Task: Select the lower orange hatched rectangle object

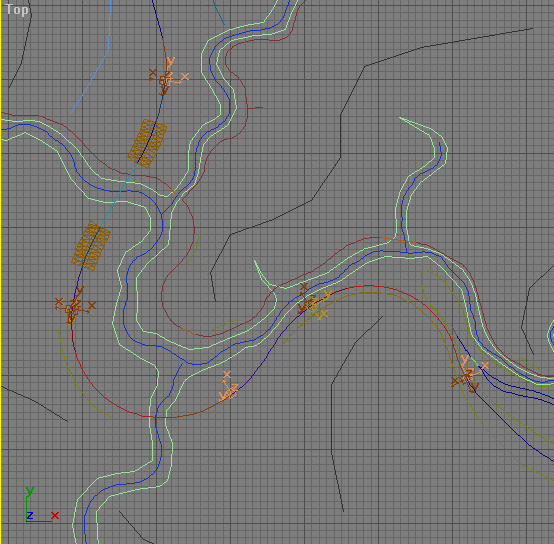Action: point(91,246)
